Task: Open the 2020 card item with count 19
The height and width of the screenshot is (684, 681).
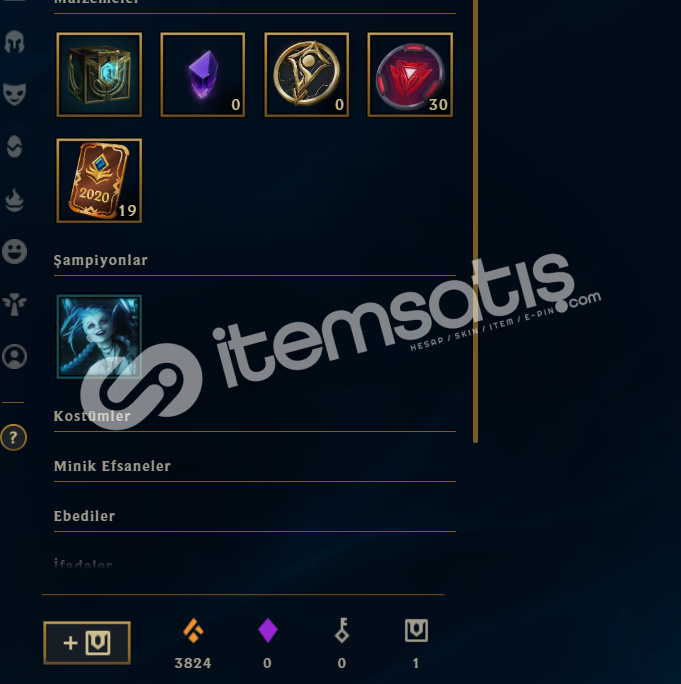Action: pos(99,181)
